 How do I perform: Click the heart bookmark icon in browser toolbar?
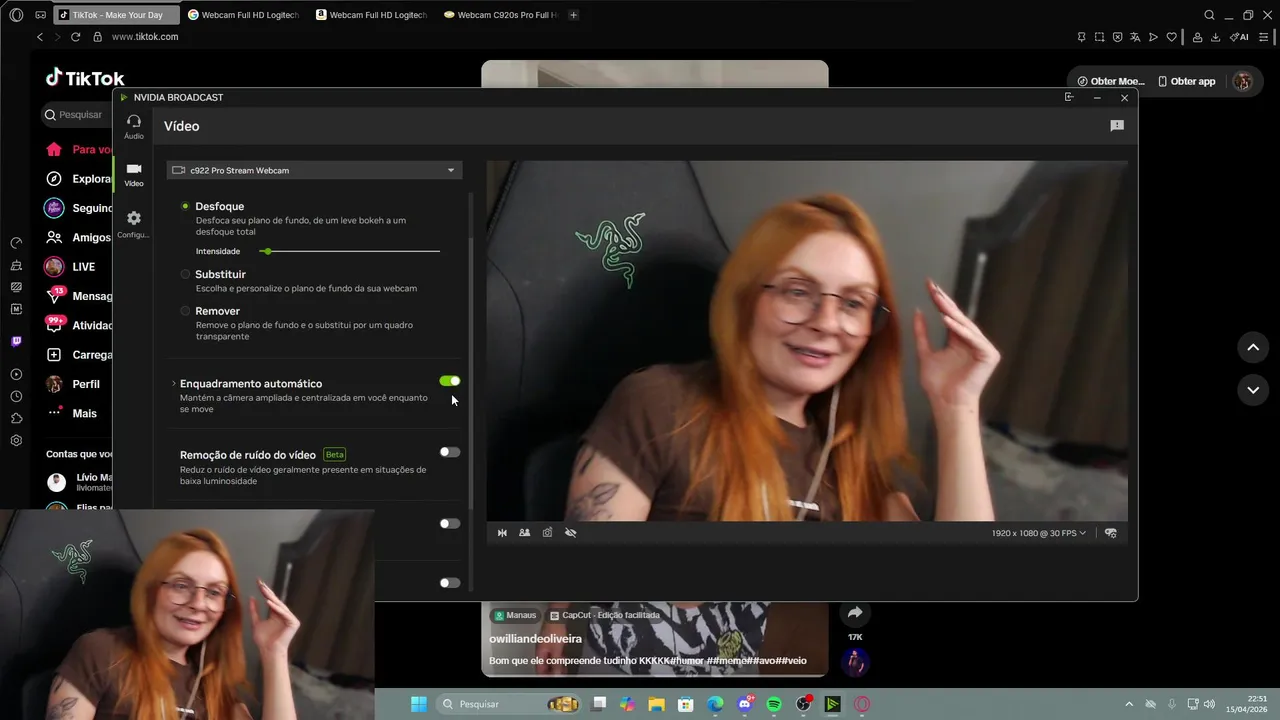pos(1171,37)
